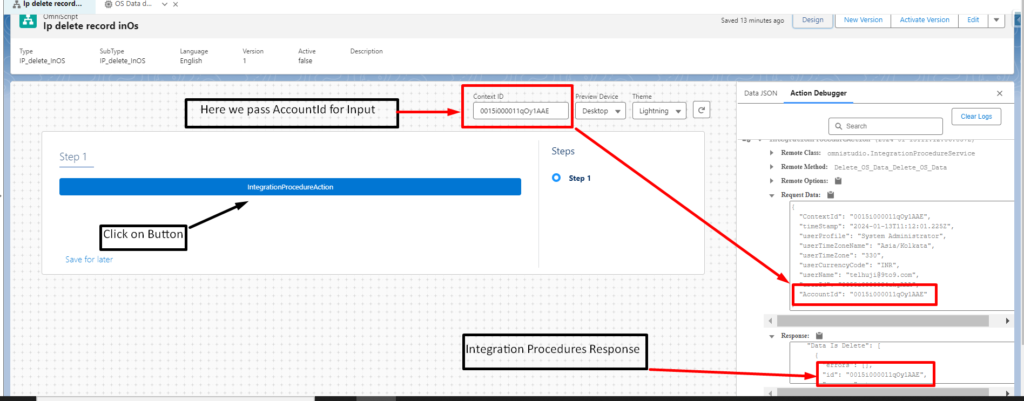Click Activate Version

pyautogui.click(x=924, y=20)
